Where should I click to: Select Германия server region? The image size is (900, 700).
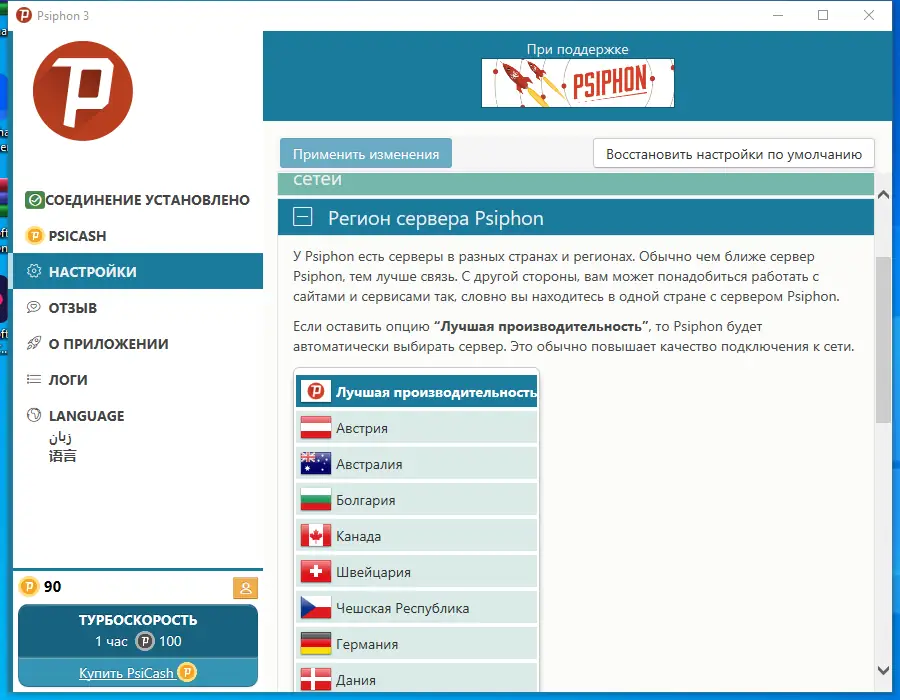pyautogui.click(x=417, y=644)
